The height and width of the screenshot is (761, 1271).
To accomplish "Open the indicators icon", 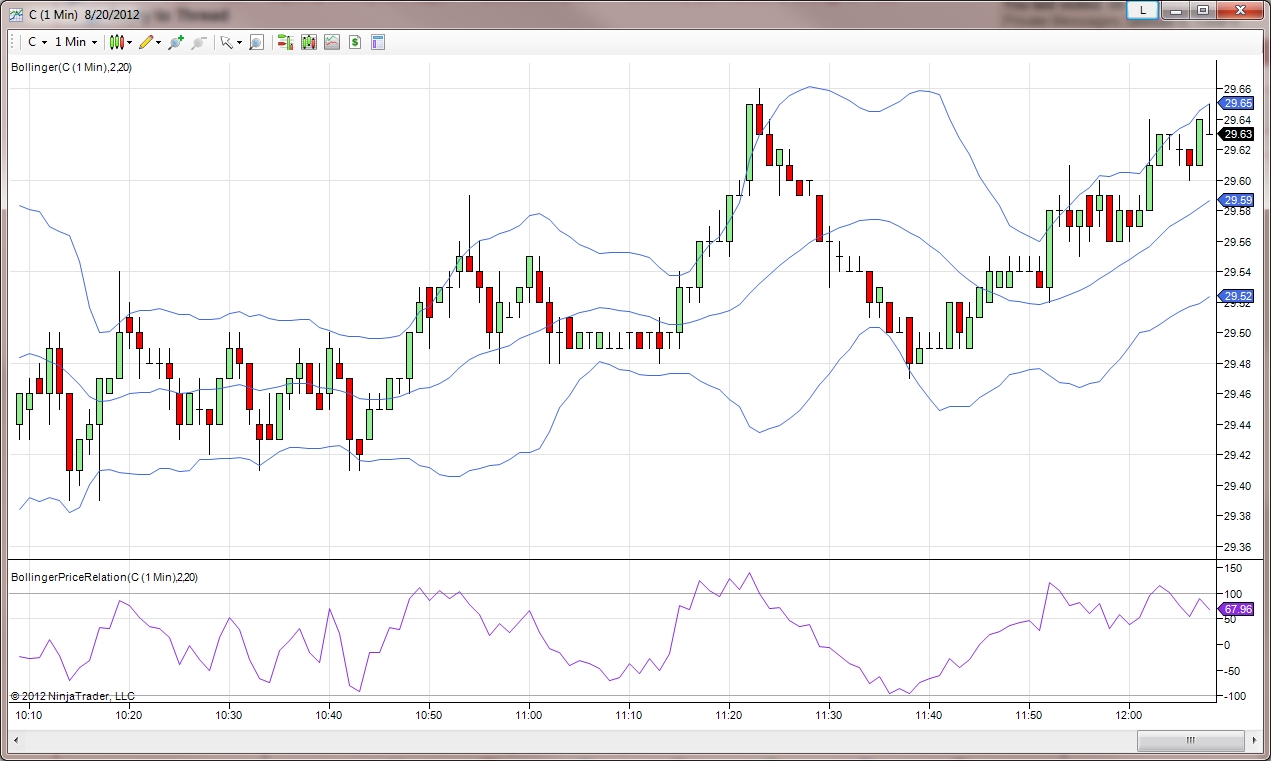I will pyautogui.click(x=331, y=42).
